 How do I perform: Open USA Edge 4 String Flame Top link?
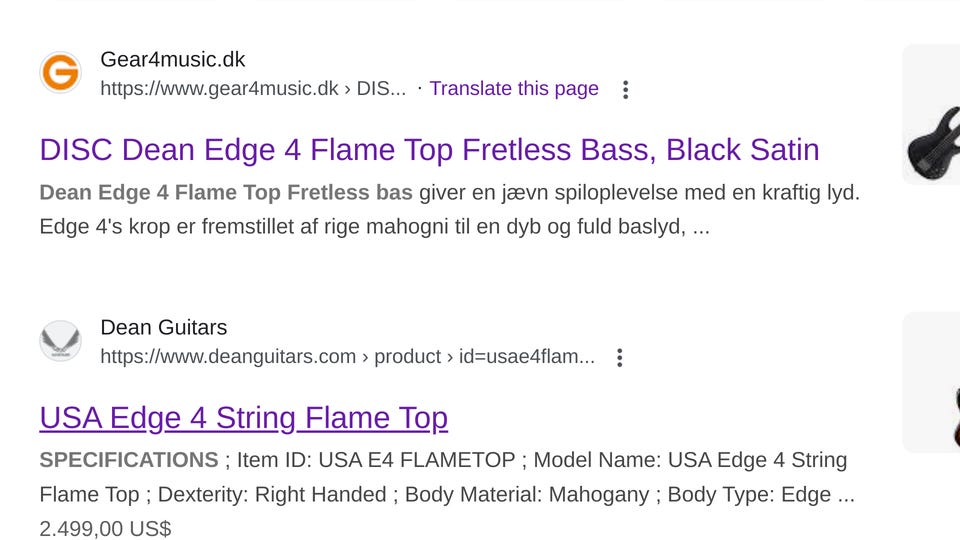click(x=243, y=418)
